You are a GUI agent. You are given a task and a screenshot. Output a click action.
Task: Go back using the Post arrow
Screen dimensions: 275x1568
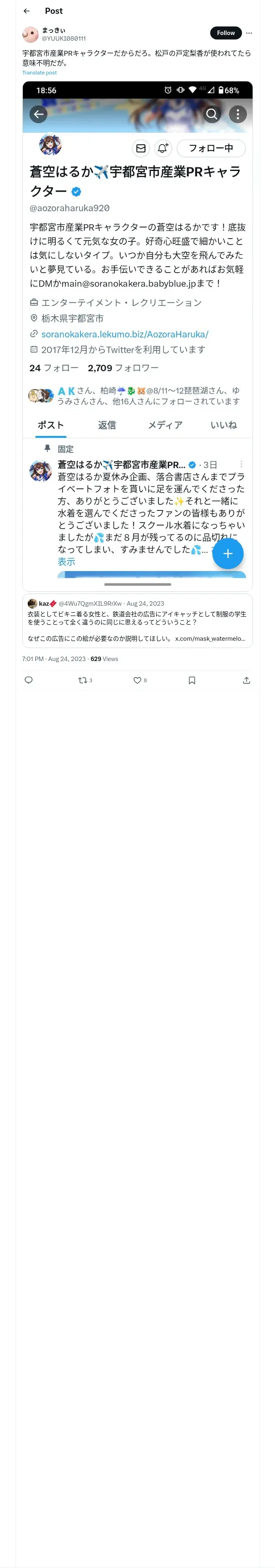point(27,11)
